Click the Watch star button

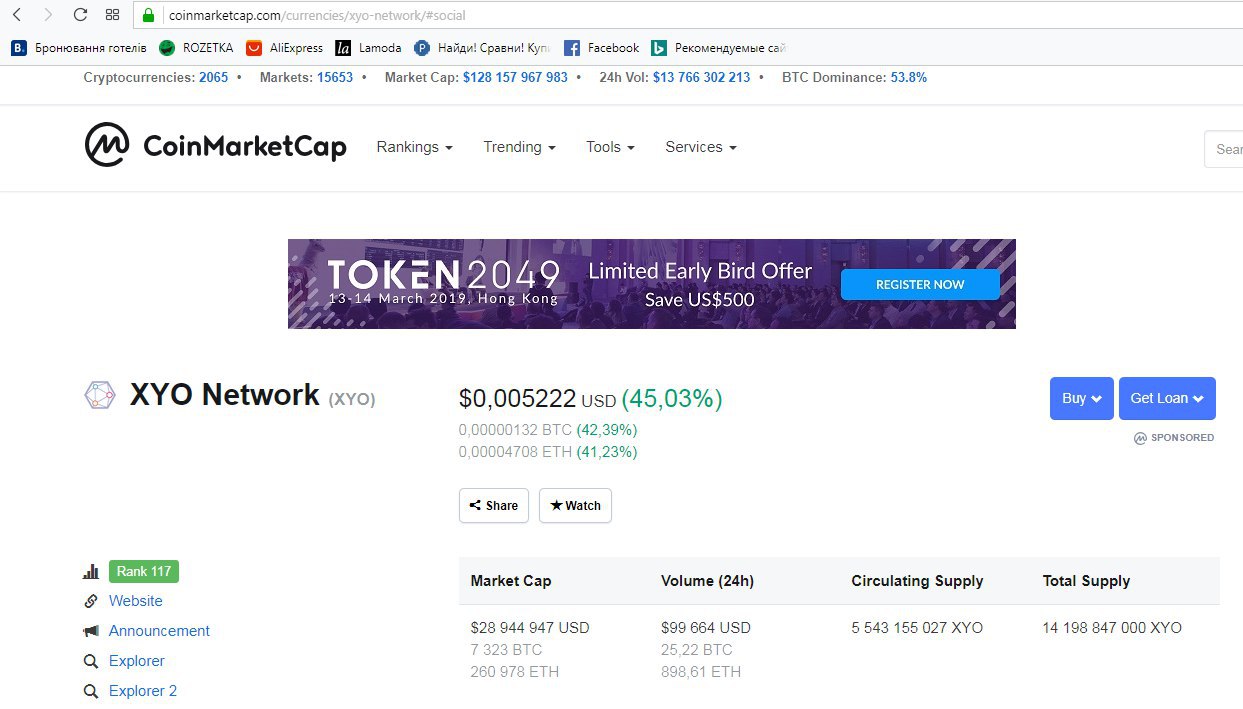point(575,505)
